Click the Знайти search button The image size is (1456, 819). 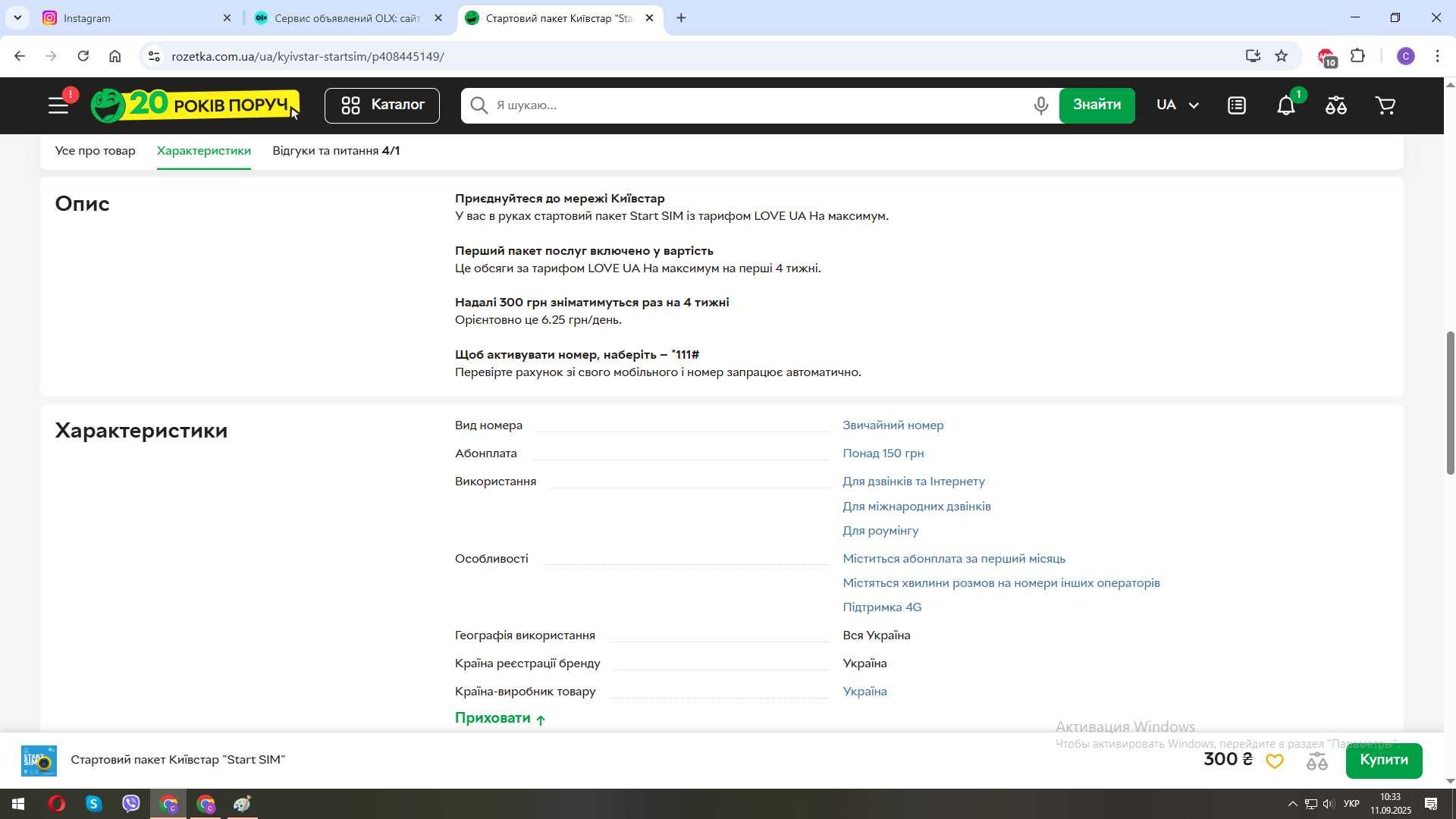1097,105
